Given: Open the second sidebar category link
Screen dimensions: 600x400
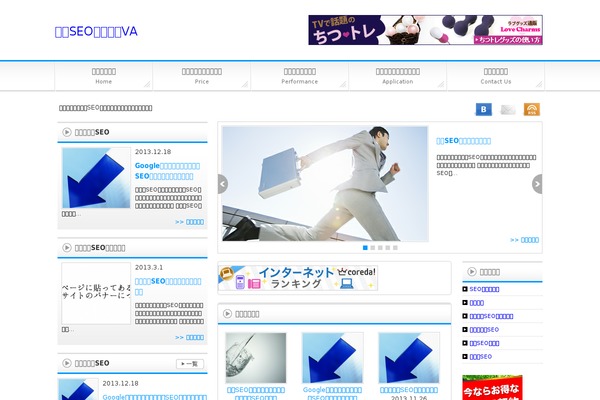Looking at the screenshot, I should click(477, 303).
